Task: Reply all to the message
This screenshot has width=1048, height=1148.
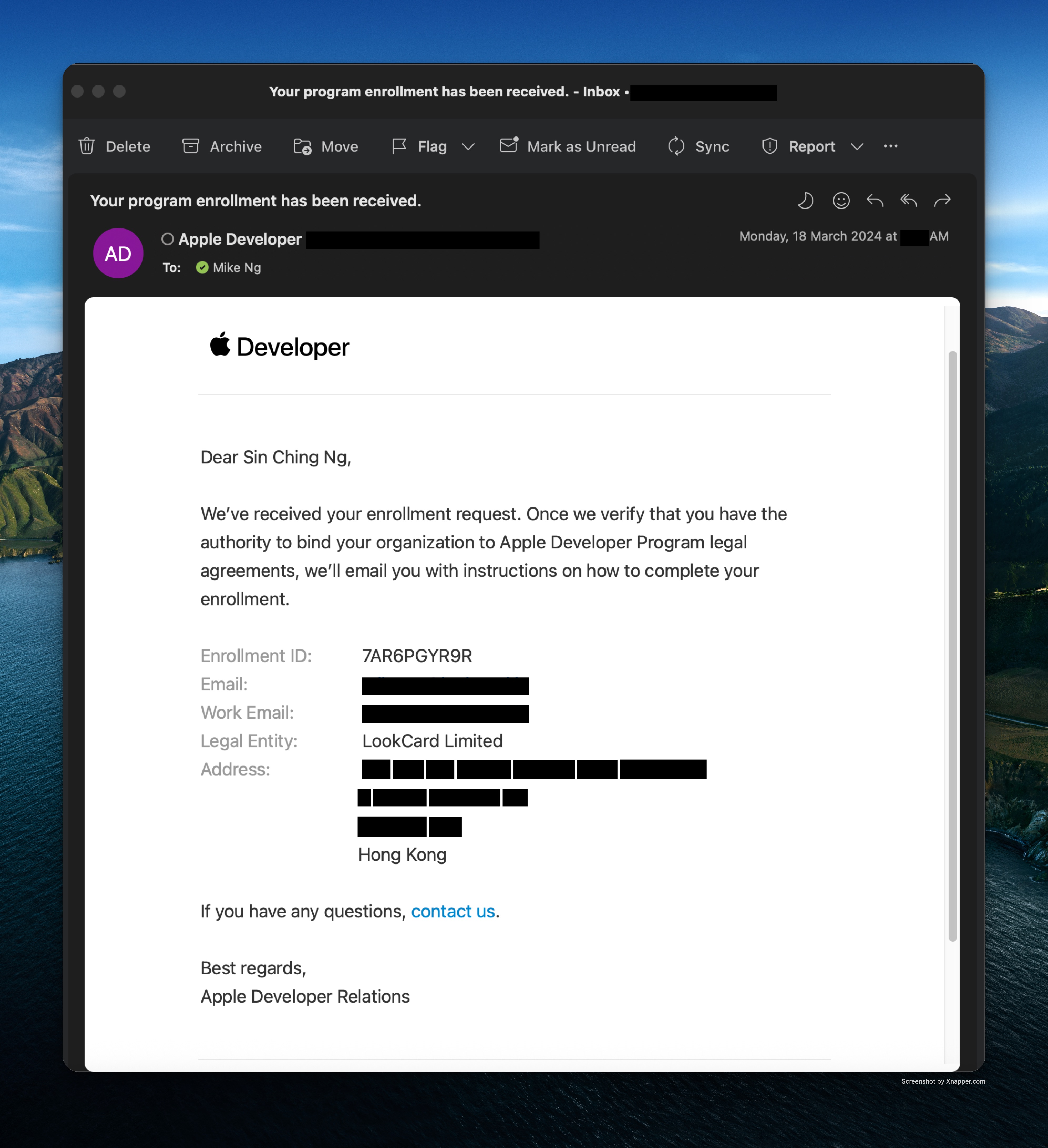Action: (x=909, y=200)
